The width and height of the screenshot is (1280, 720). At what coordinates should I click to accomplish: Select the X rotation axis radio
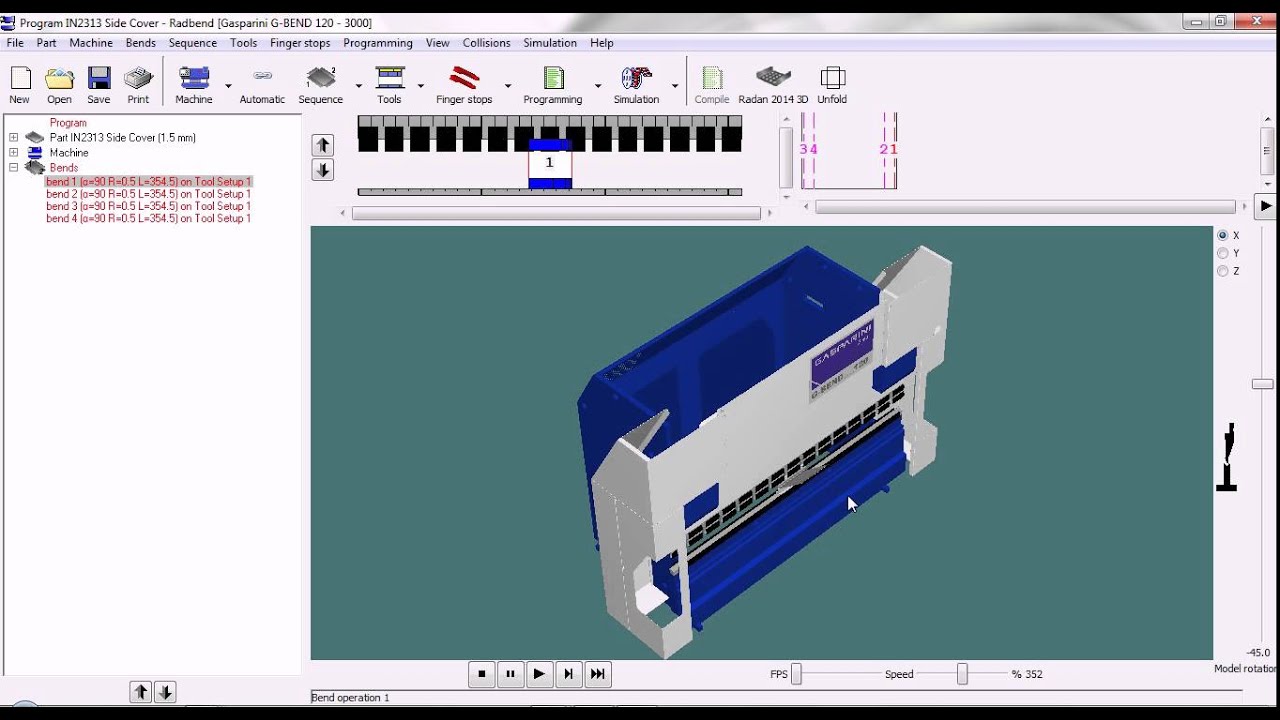pos(1222,235)
